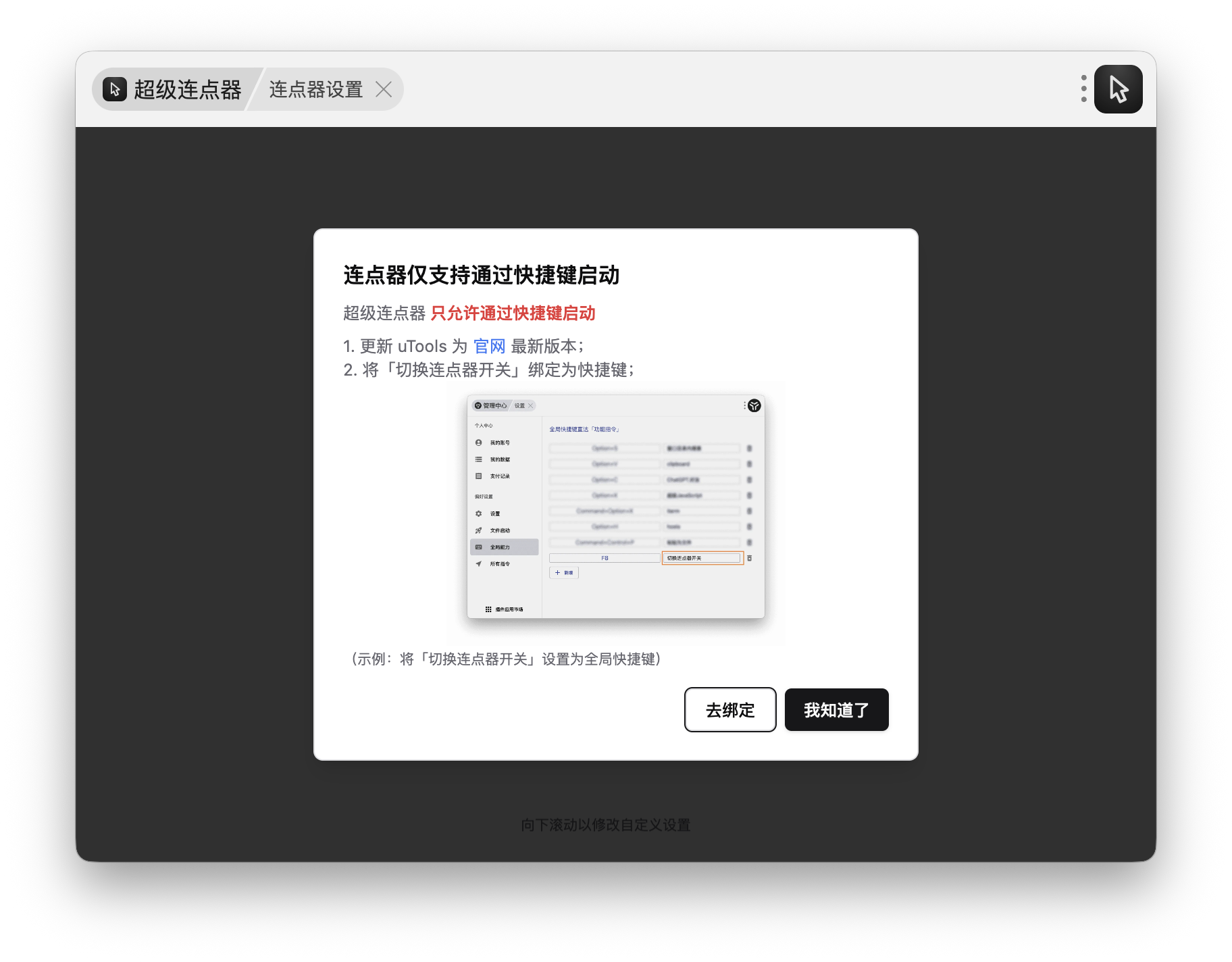Image resolution: width=1232 pixels, height=962 pixels.
Task: Click the caption 示例：将「切换连点器开关」设置为全局快捷键
Action: coord(506,659)
